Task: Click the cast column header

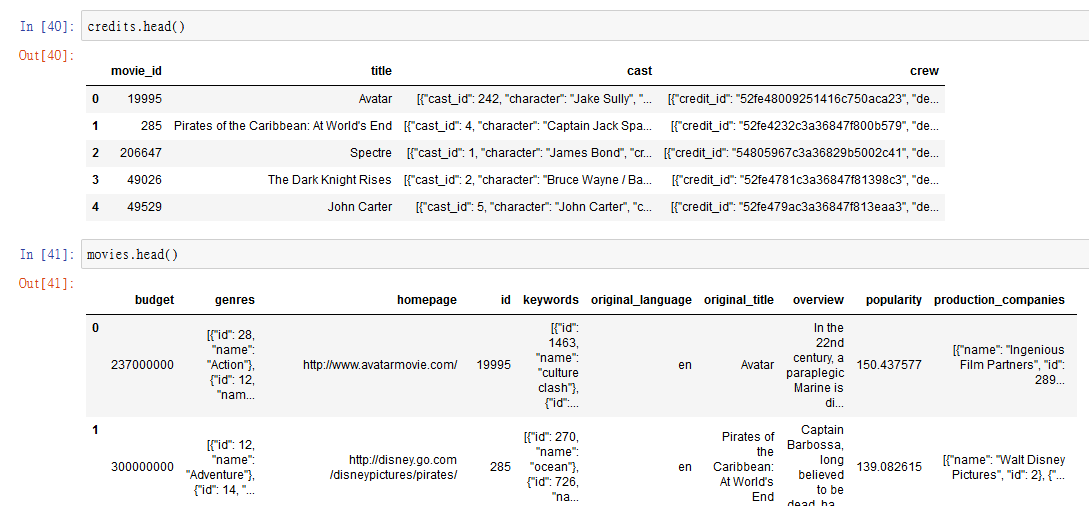Action: tap(639, 71)
